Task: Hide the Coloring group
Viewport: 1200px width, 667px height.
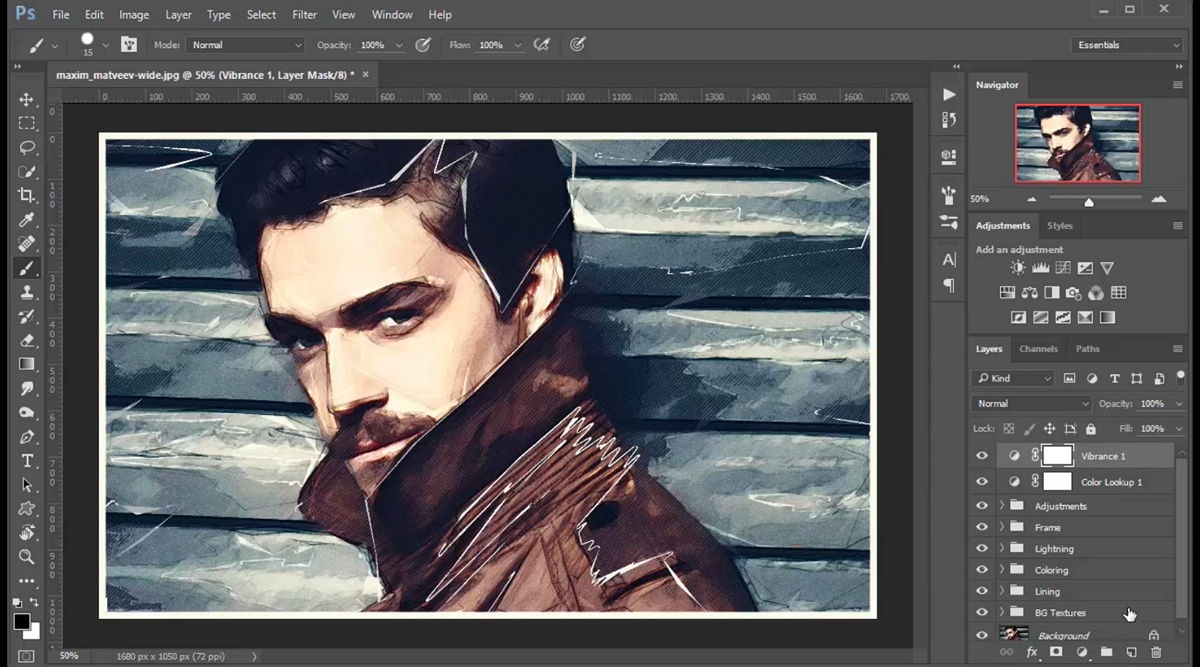Action: pos(982,570)
